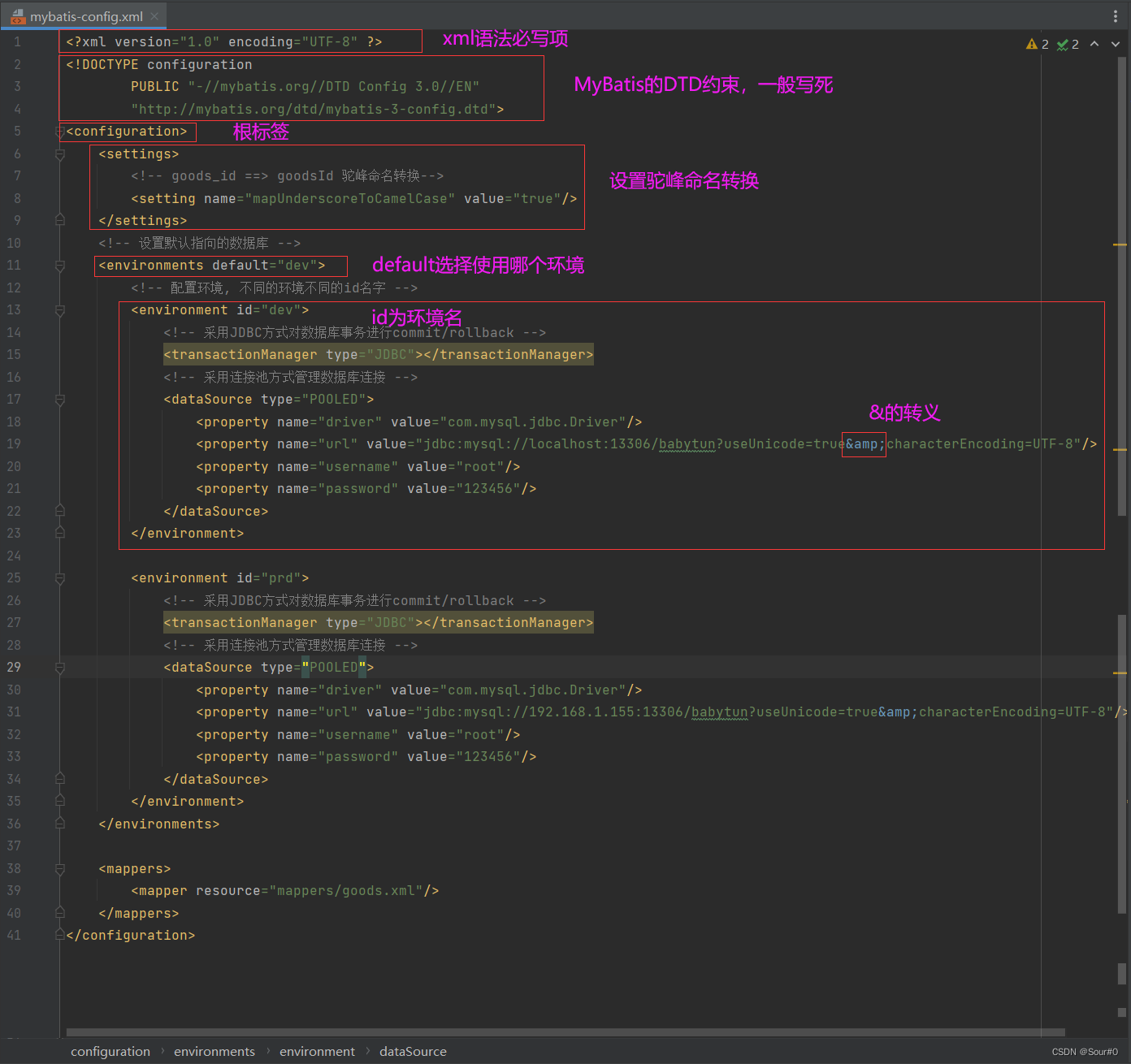Click the vertical editor scrollbar thumb
This screenshot has height=1064, width=1131.
[x=1121, y=284]
